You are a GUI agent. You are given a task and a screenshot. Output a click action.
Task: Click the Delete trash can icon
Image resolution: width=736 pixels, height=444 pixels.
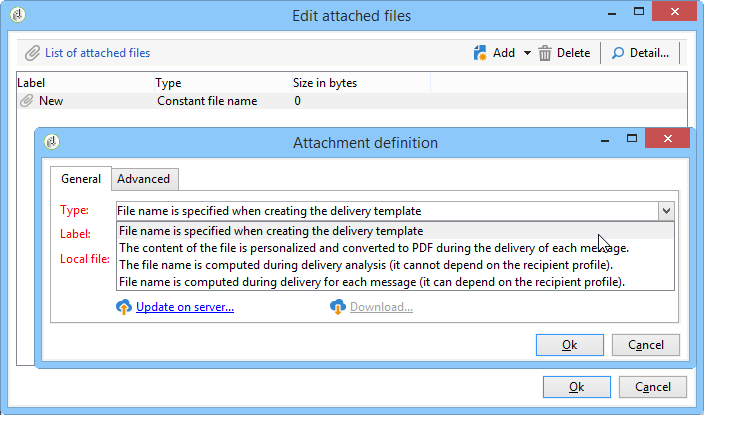544,53
